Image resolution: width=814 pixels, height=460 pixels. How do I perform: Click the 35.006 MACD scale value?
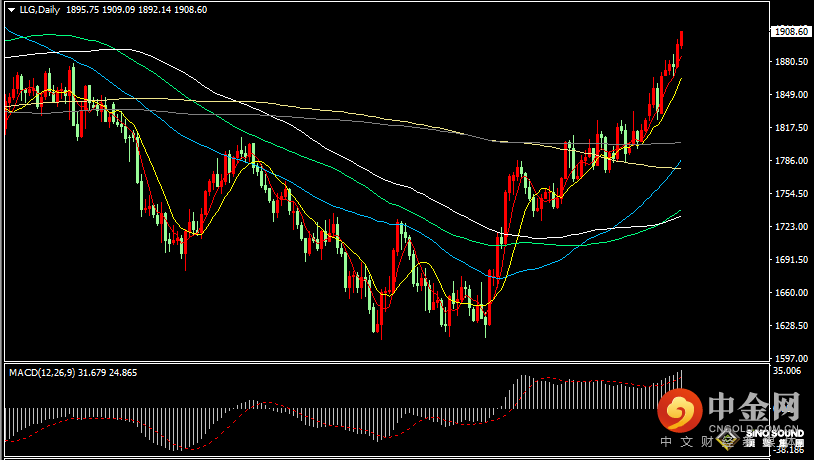click(x=789, y=370)
